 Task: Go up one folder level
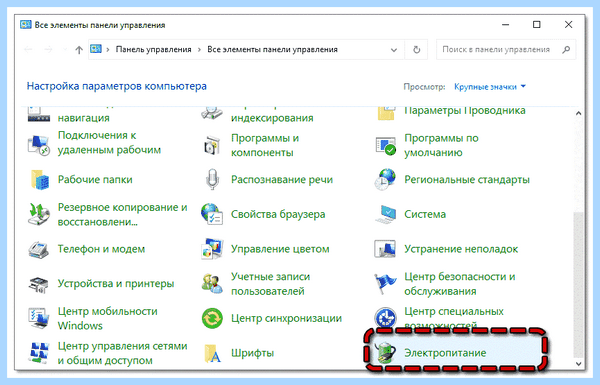79,49
